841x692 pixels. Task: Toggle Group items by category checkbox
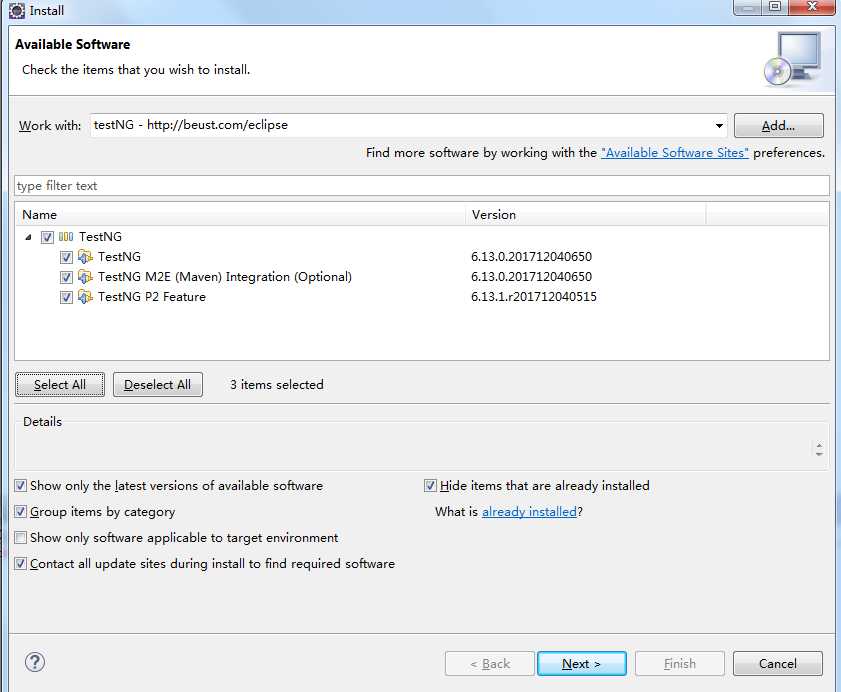pyautogui.click(x=20, y=511)
